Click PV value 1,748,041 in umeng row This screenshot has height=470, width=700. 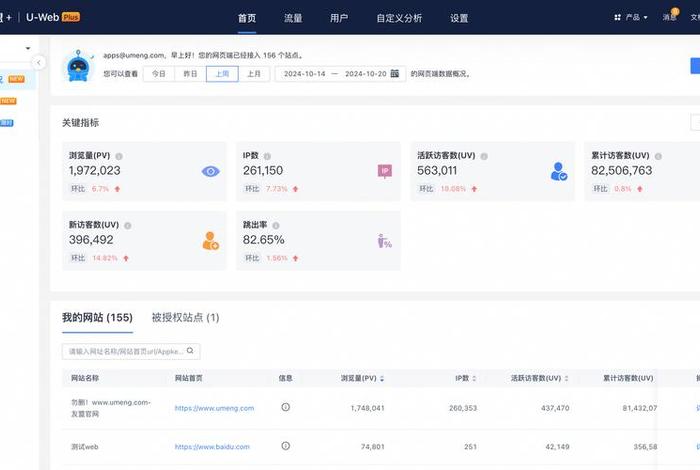tap(367, 408)
